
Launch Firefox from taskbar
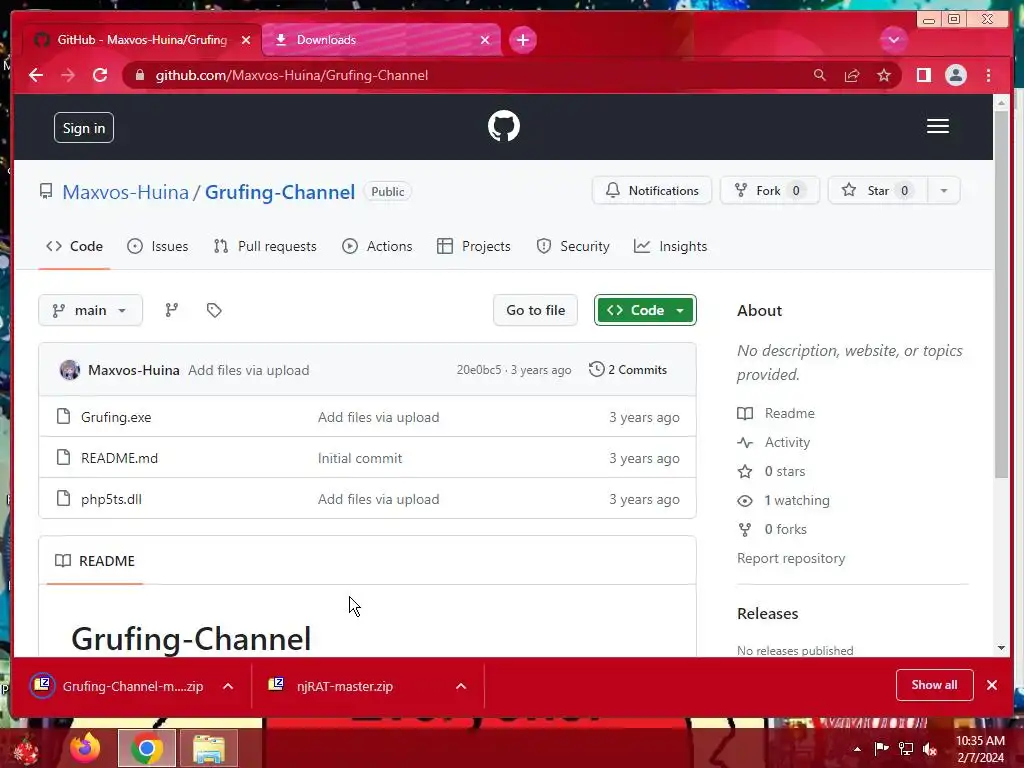[x=85, y=748]
